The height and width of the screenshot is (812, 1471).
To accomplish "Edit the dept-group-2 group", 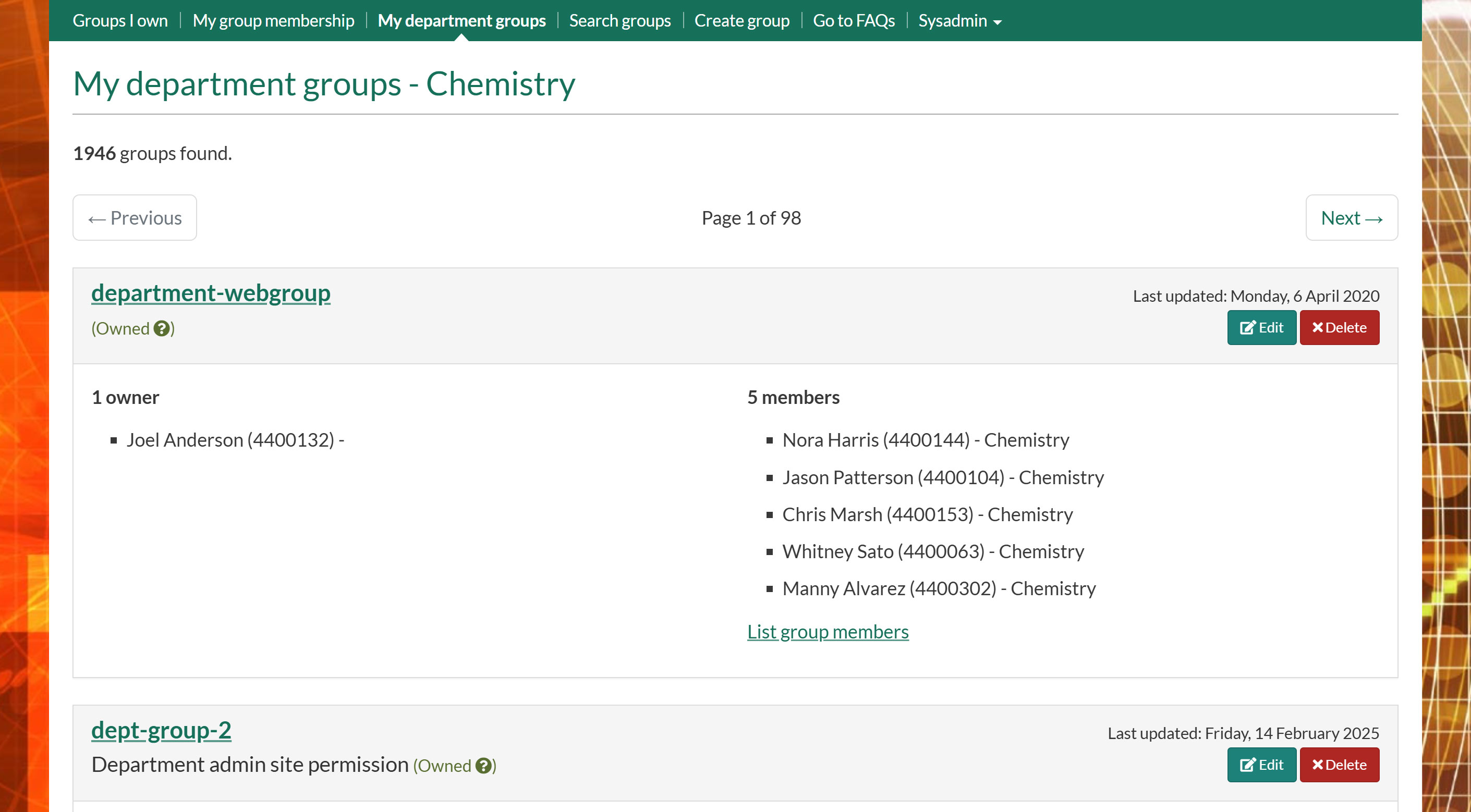I will point(1261,765).
